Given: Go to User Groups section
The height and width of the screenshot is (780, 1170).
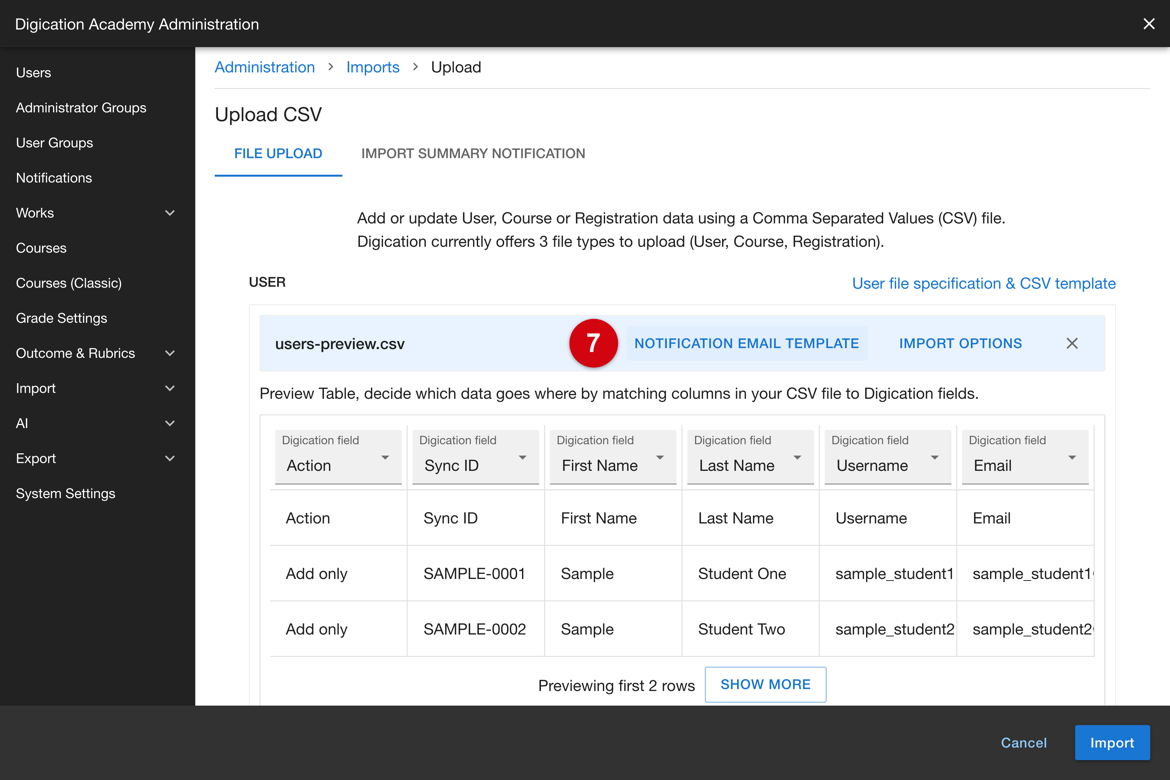Looking at the screenshot, I should click(x=54, y=143).
